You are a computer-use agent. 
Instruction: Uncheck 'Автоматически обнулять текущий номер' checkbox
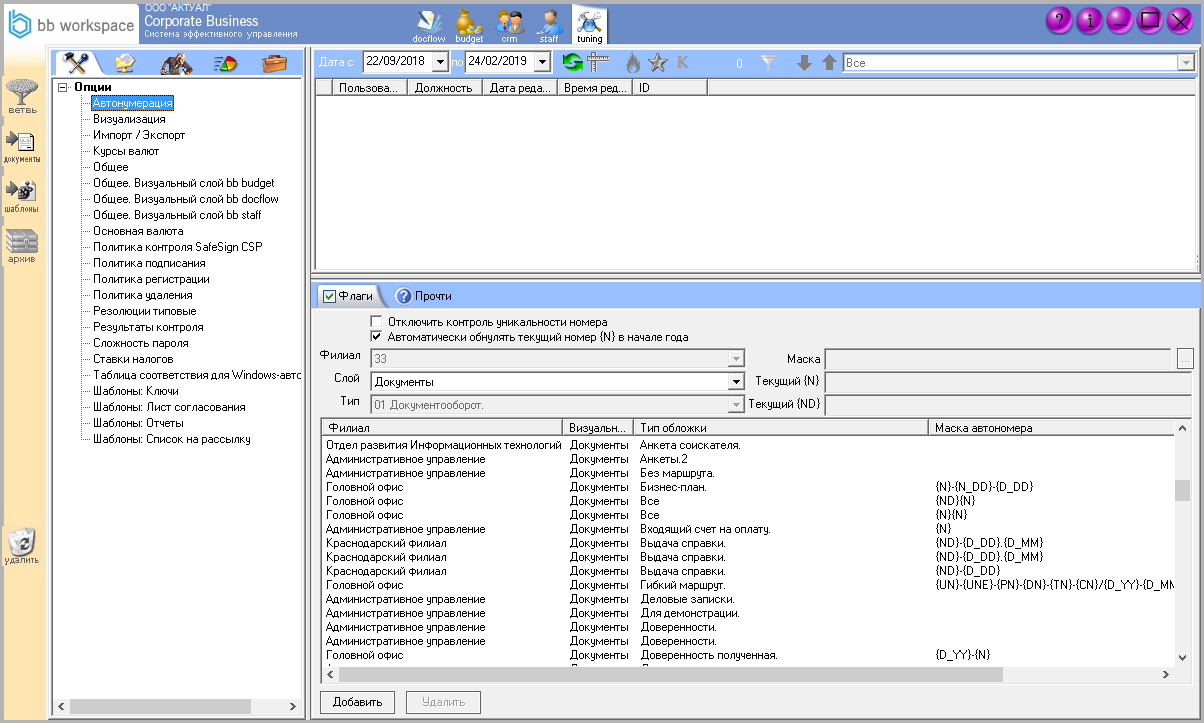[x=377, y=337]
